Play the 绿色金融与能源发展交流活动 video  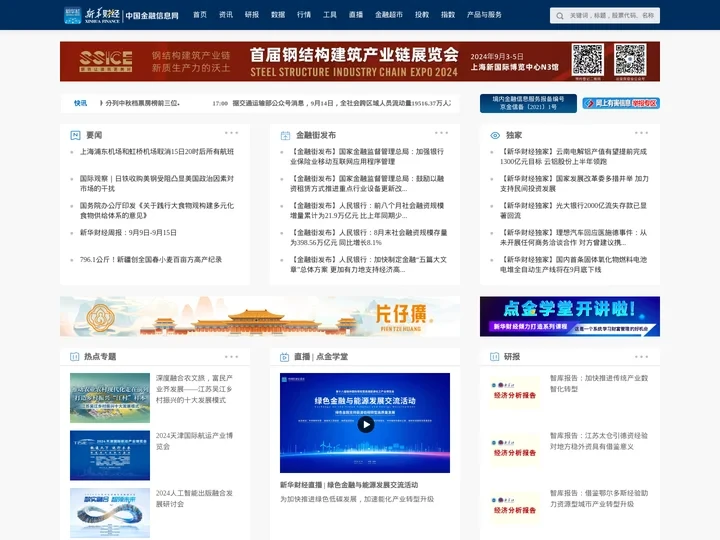click(x=366, y=424)
